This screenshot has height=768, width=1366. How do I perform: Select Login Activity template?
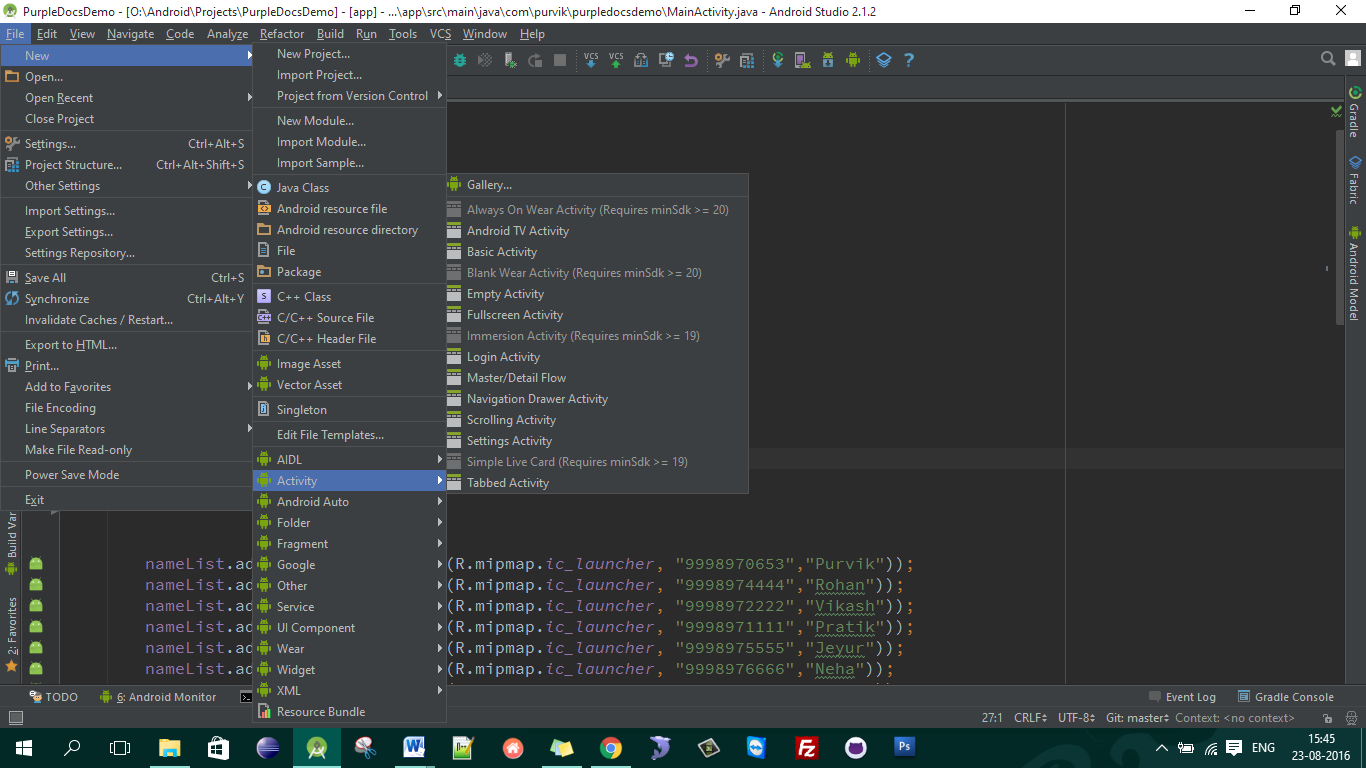[597, 357]
